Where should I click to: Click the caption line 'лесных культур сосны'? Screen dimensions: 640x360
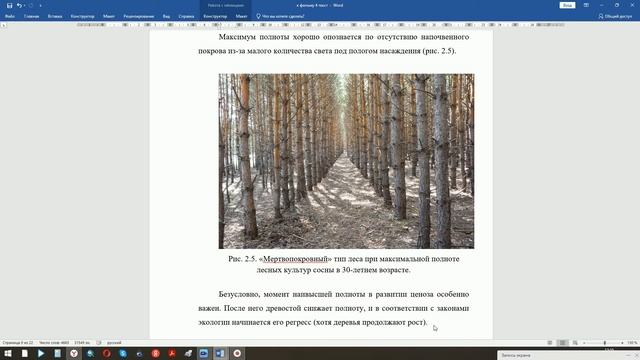pyautogui.click(x=333, y=270)
